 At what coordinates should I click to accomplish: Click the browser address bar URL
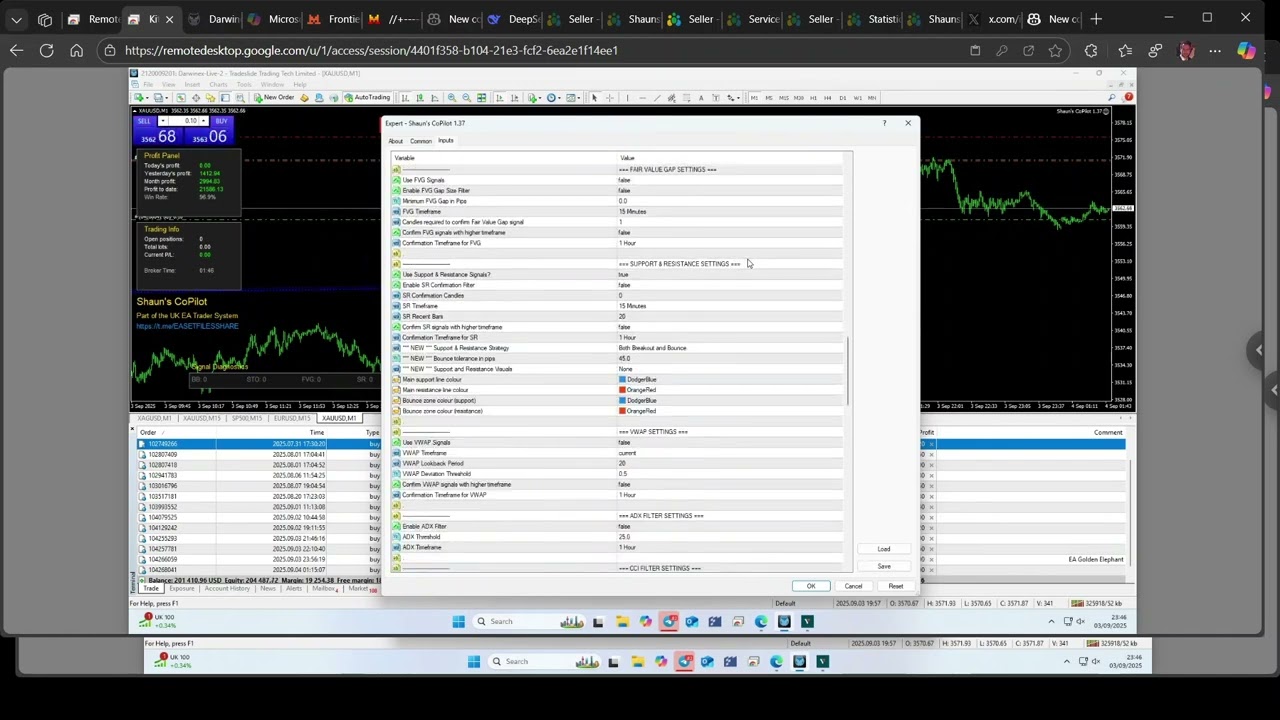coord(371,50)
